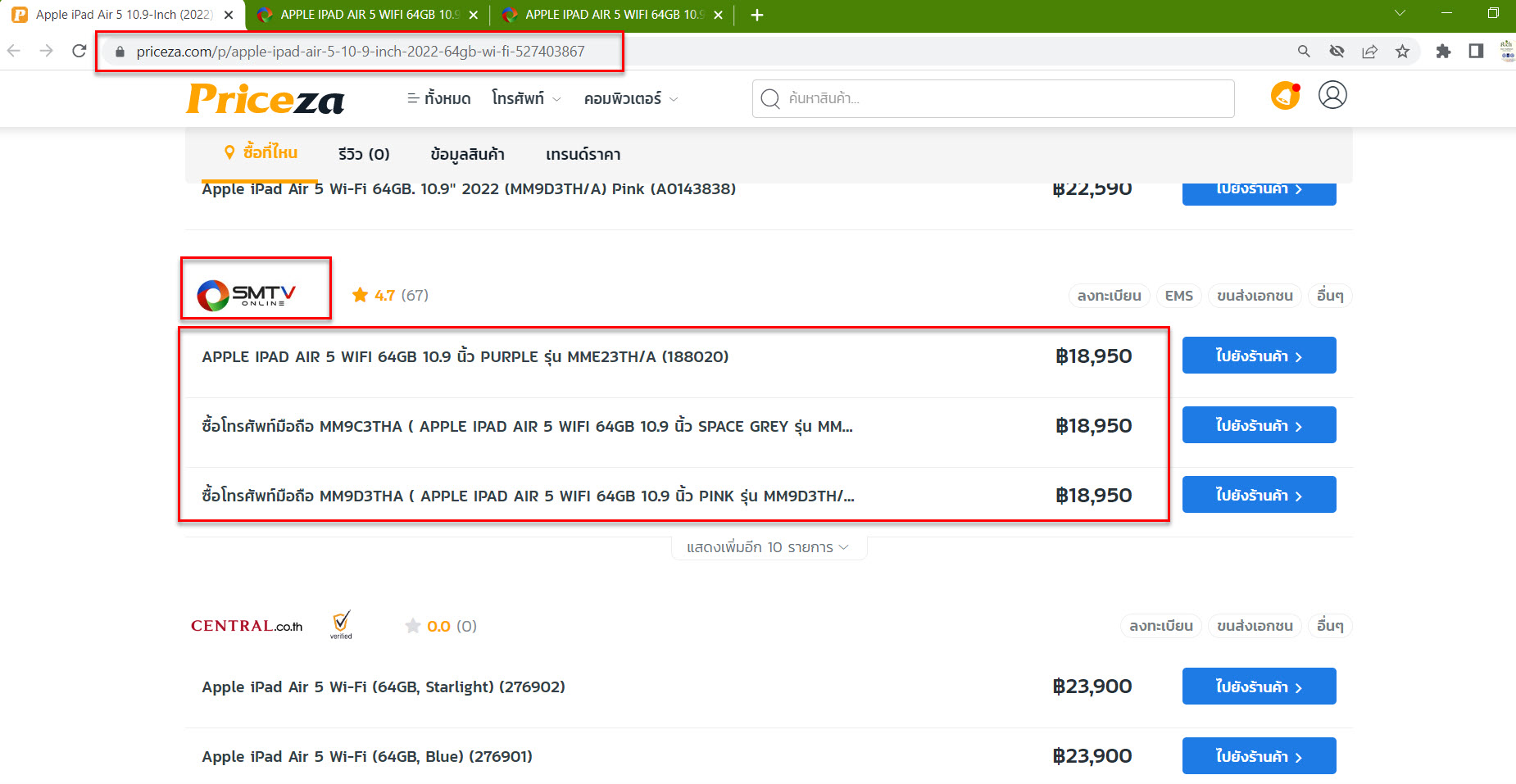This screenshot has width=1516, height=784.
Task: Expand the คอมพิวเตอร์ dropdown menu
Action: click(631, 98)
